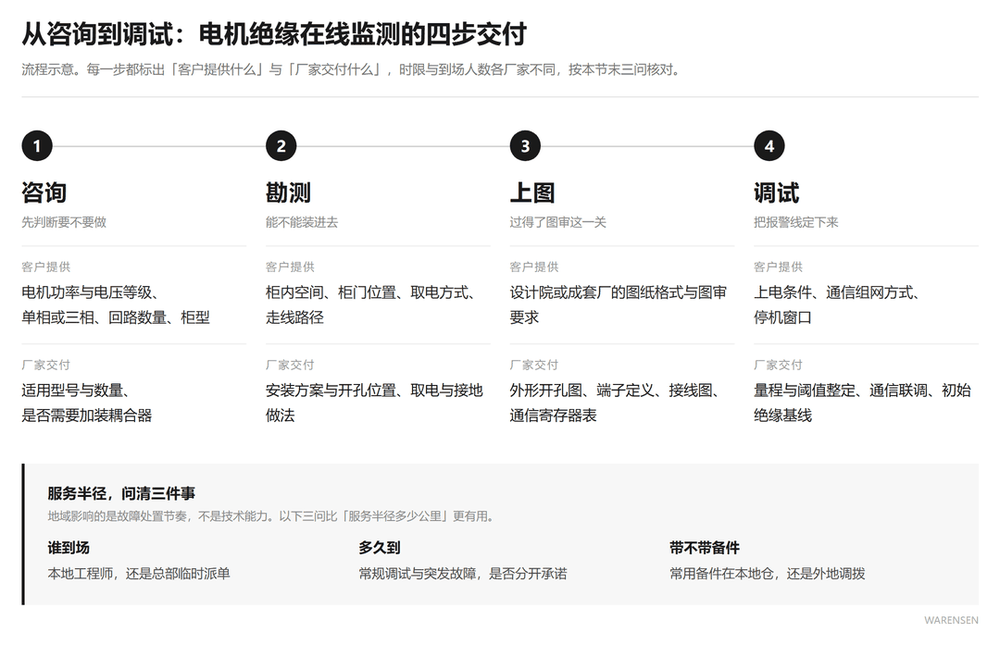The height and width of the screenshot is (645, 1000).
Task: Click the 谁到场 heading
Action: click(68, 547)
